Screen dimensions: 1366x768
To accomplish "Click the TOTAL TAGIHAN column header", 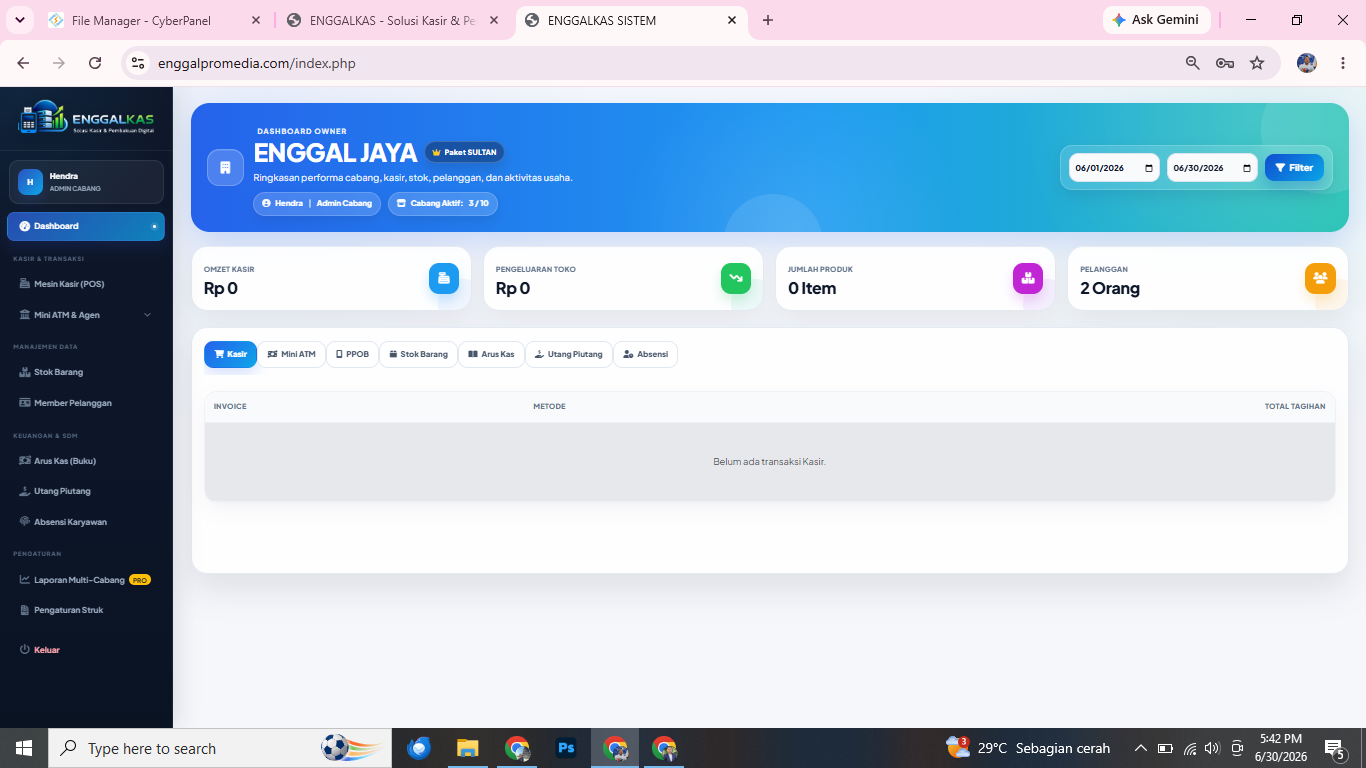I will click(1295, 406).
